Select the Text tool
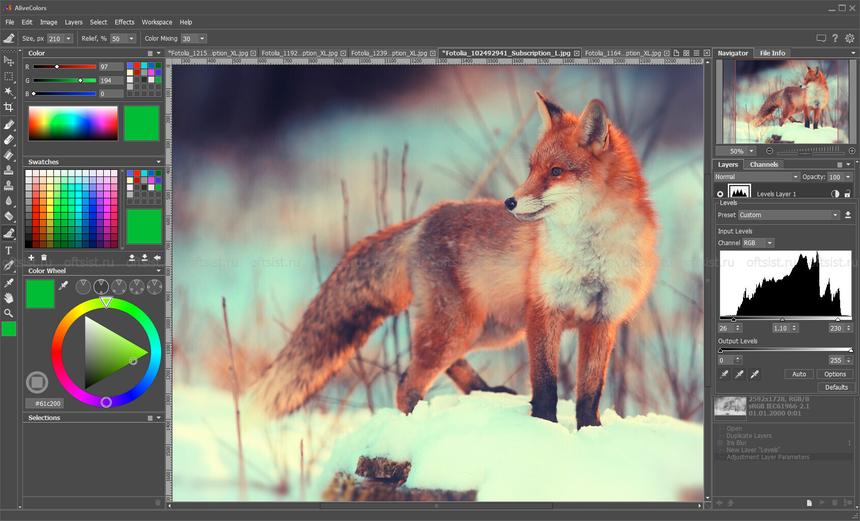 9,251
